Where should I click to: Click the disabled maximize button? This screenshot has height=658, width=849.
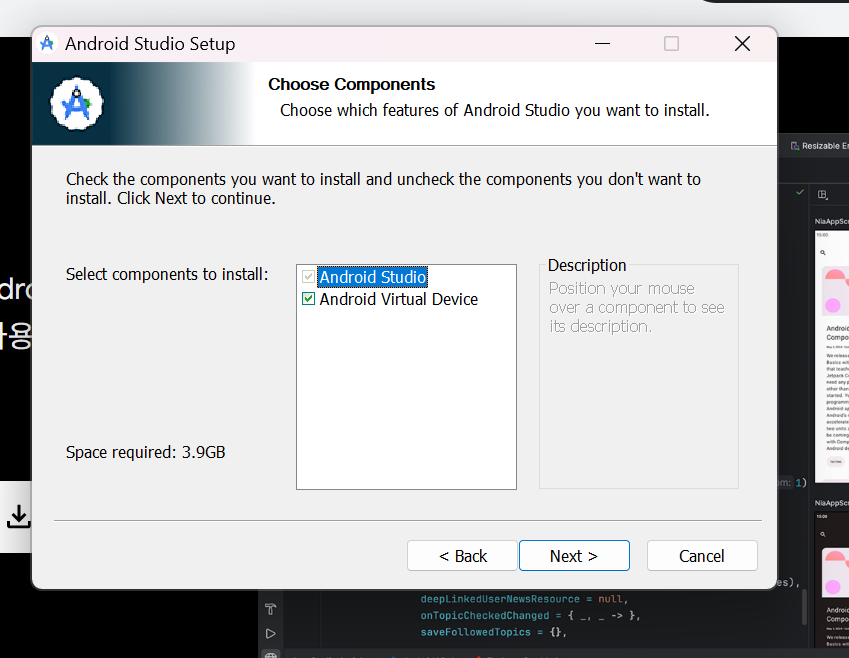[671, 43]
